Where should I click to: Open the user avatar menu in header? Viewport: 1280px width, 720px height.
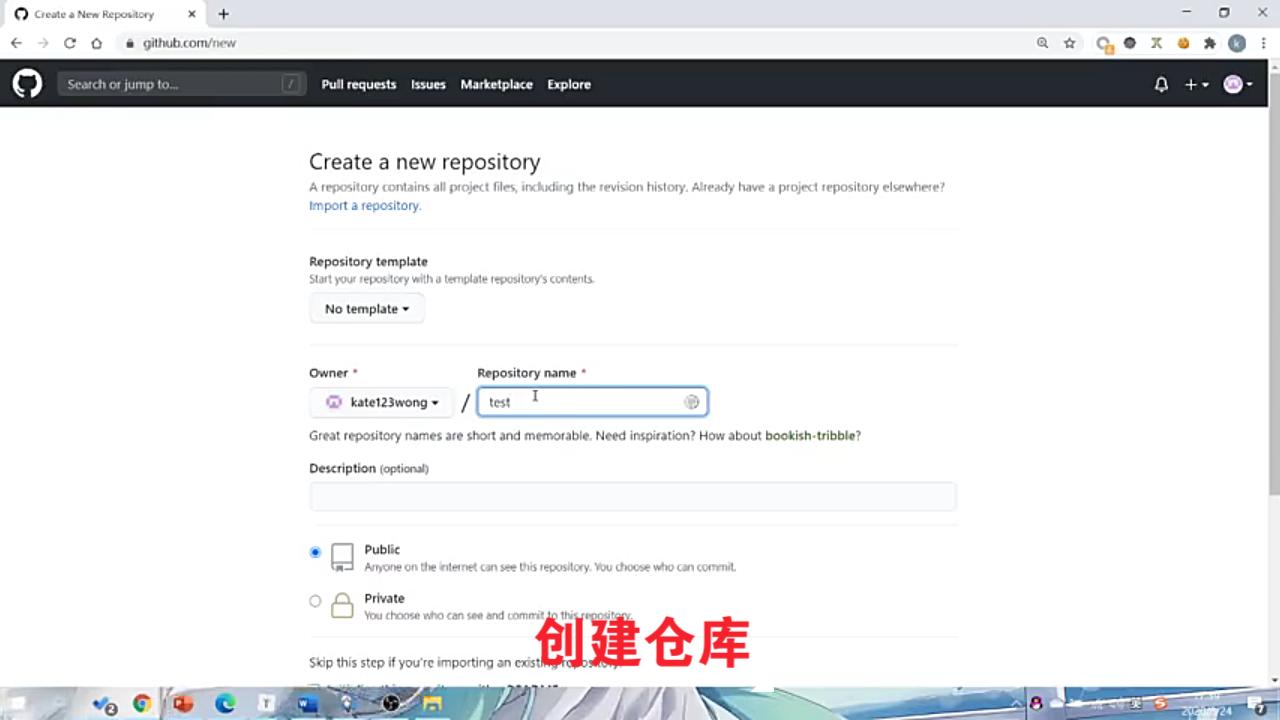[x=1238, y=85]
